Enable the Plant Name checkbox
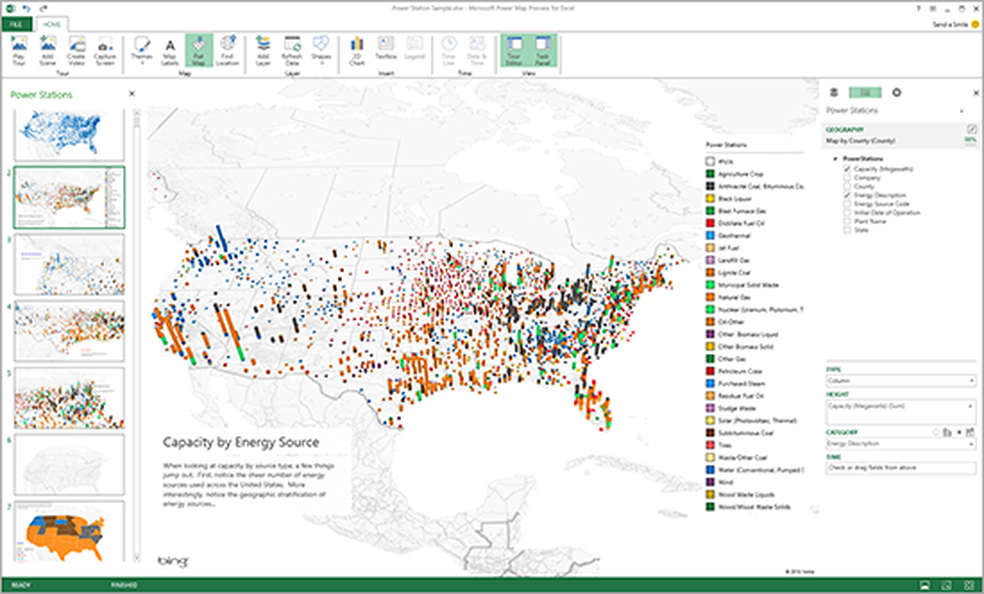The width and height of the screenshot is (984, 594). tap(848, 223)
